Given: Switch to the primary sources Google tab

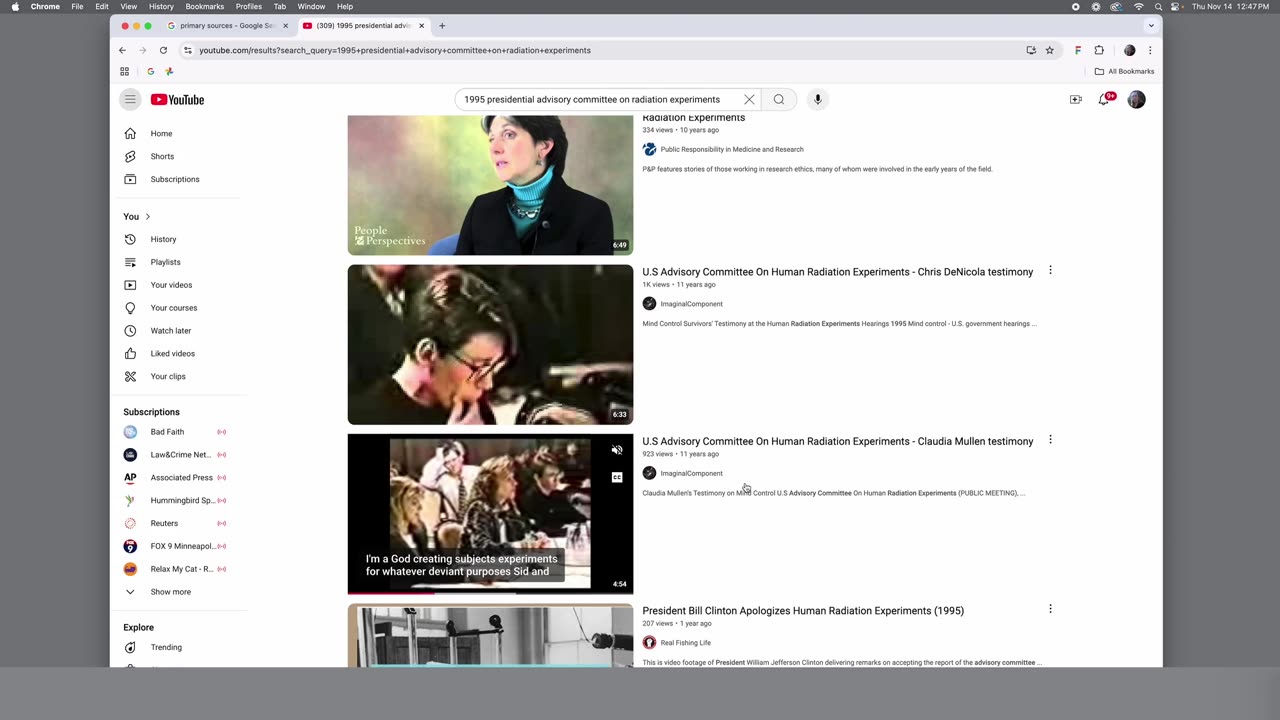Looking at the screenshot, I should (x=227, y=25).
